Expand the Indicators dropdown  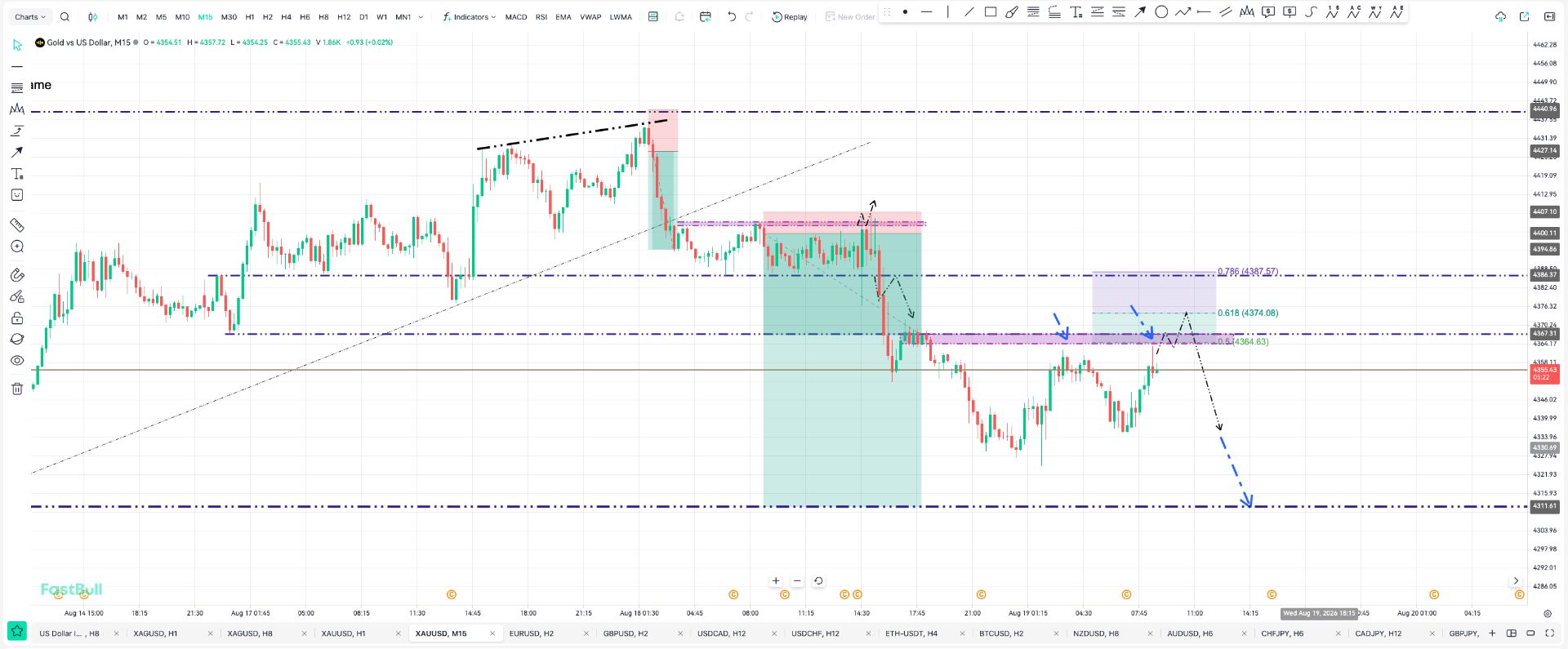pos(470,16)
